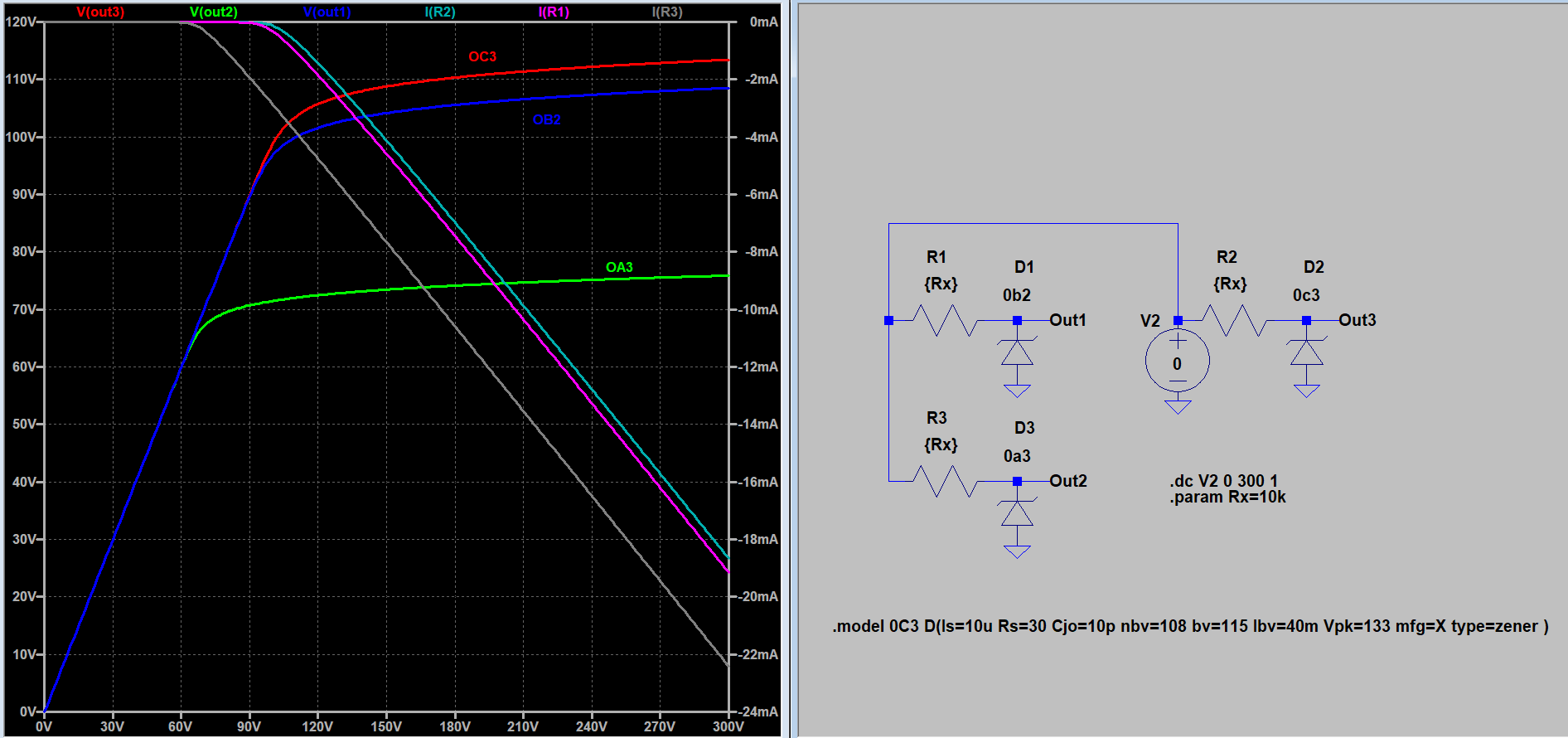The width and height of the screenshot is (1568, 738).
Task: Click the I(R2) trace label
Action: pyautogui.click(x=440, y=12)
